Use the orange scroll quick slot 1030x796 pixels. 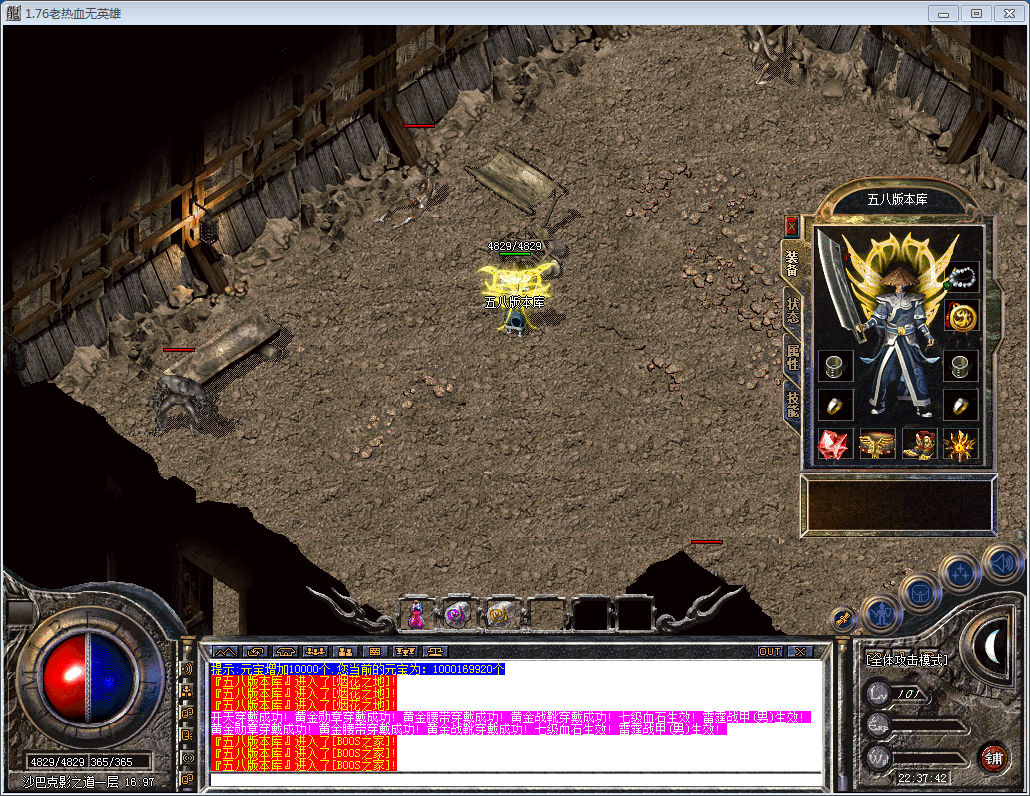point(501,615)
